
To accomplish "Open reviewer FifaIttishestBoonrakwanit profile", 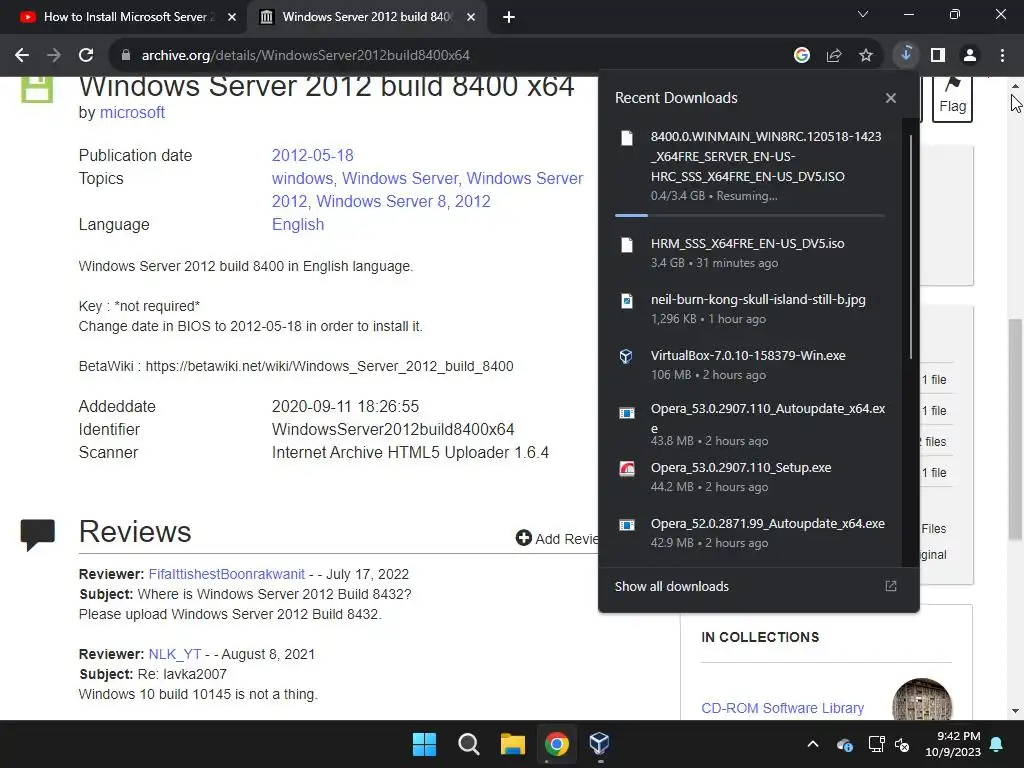I will [x=227, y=574].
